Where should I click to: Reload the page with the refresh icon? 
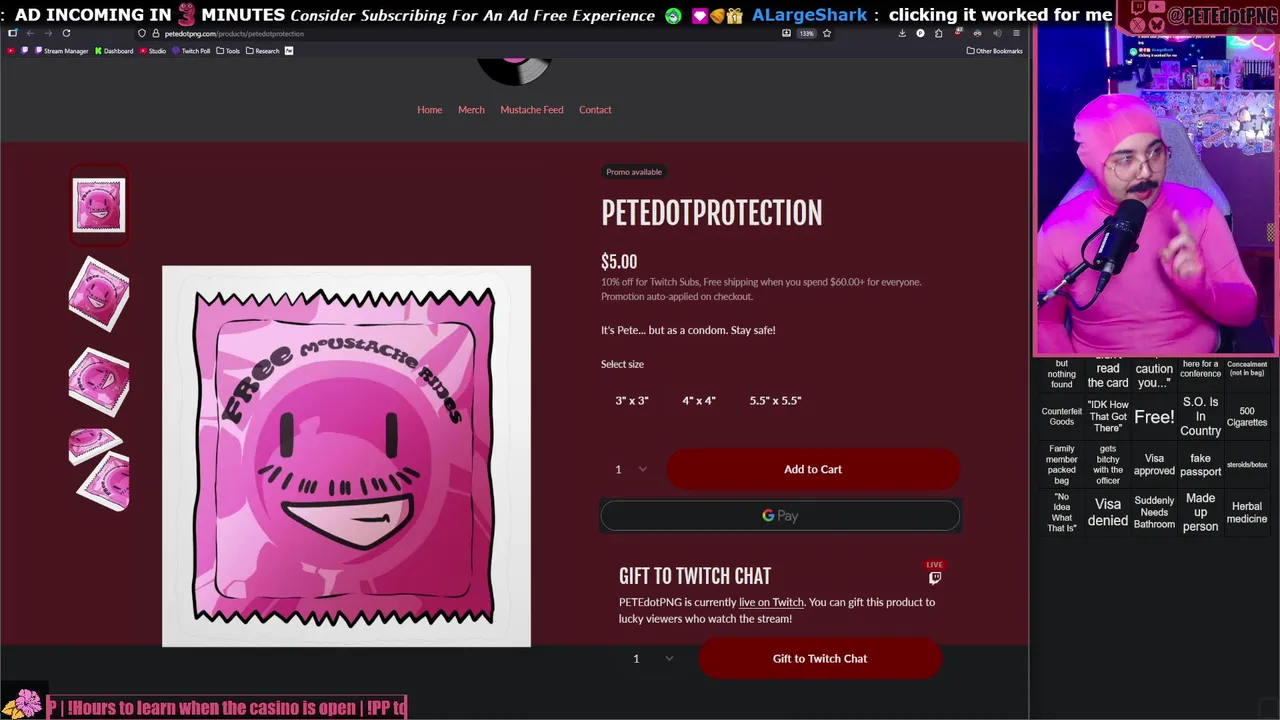coord(66,33)
